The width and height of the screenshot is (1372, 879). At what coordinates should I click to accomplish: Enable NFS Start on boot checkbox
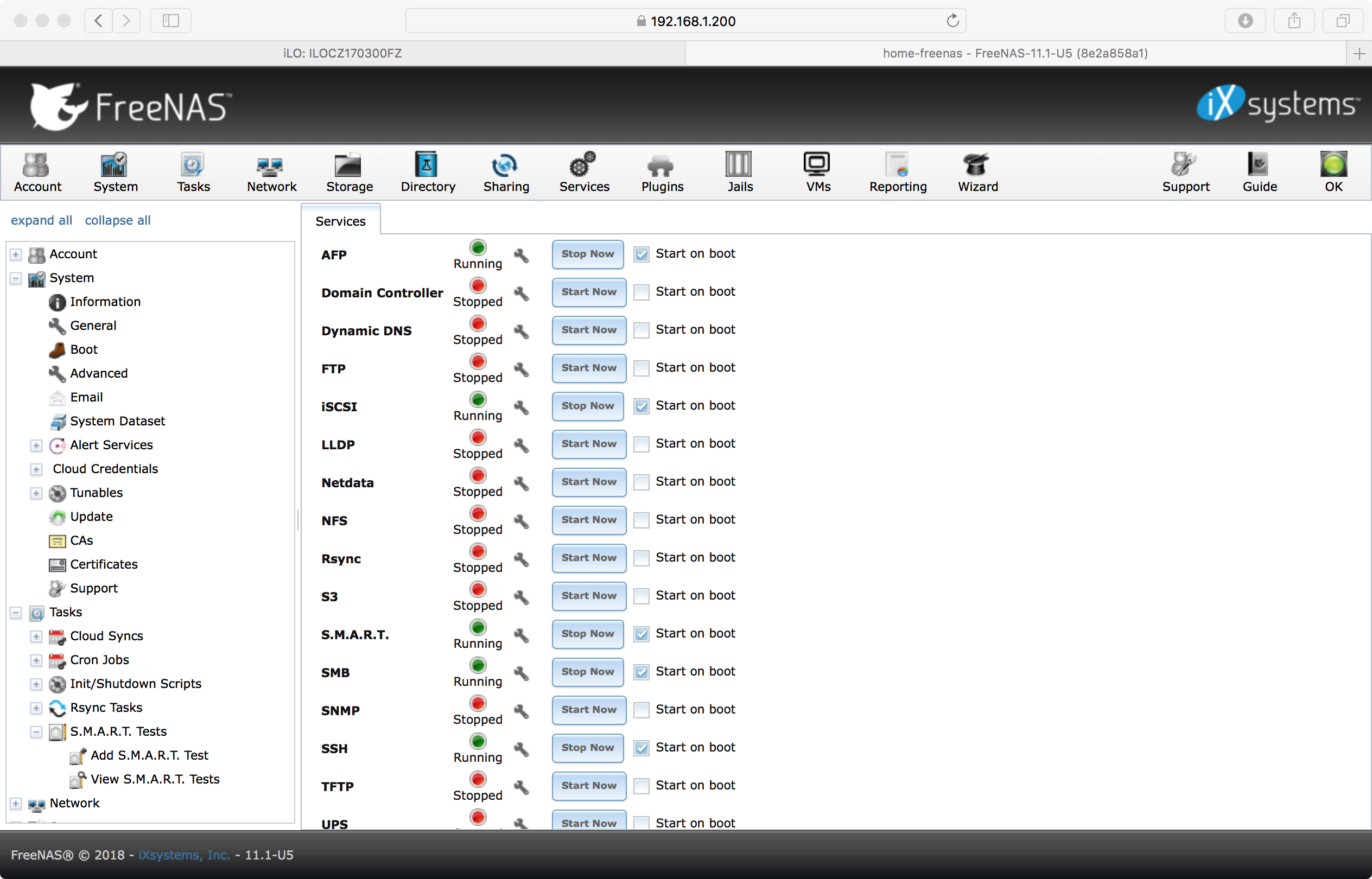pyautogui.click(x=641, y=520)
